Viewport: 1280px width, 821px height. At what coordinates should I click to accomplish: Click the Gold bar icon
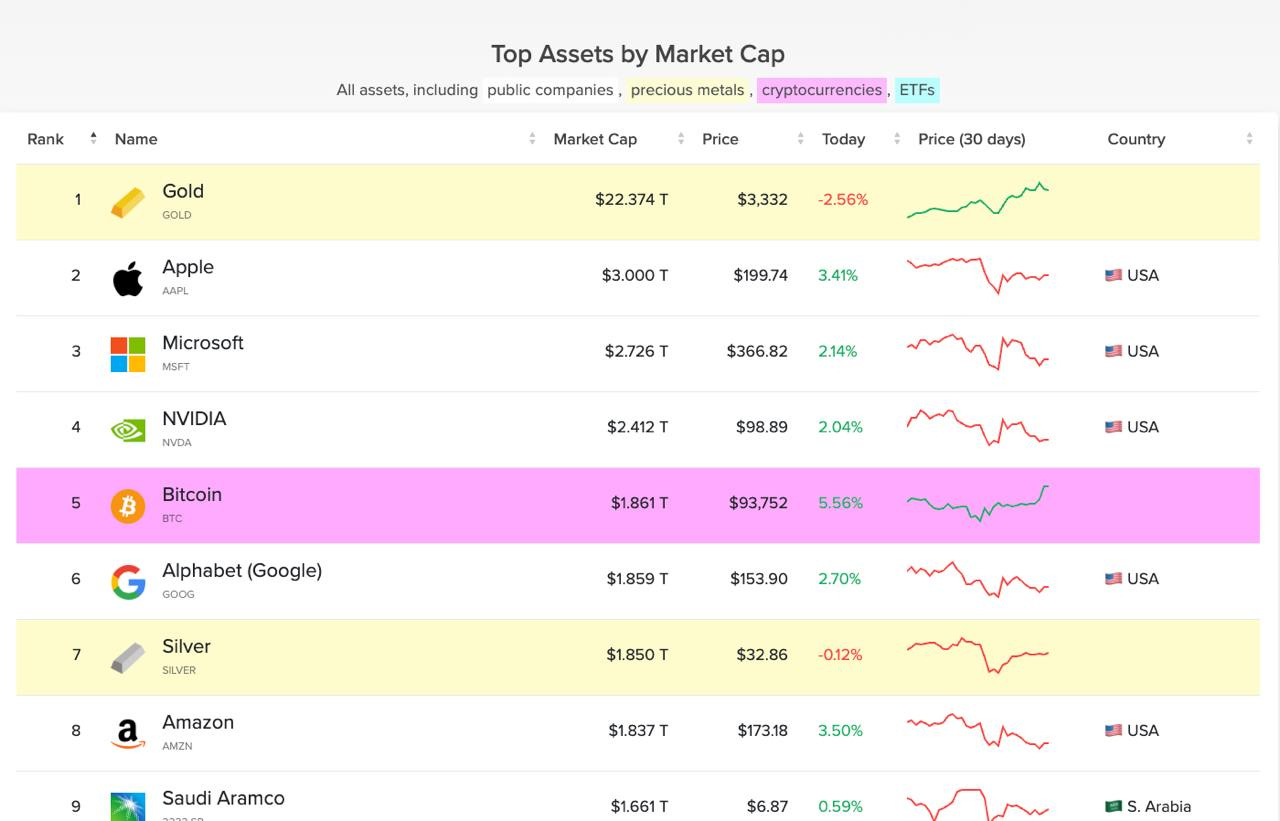[x=128, y=203]
